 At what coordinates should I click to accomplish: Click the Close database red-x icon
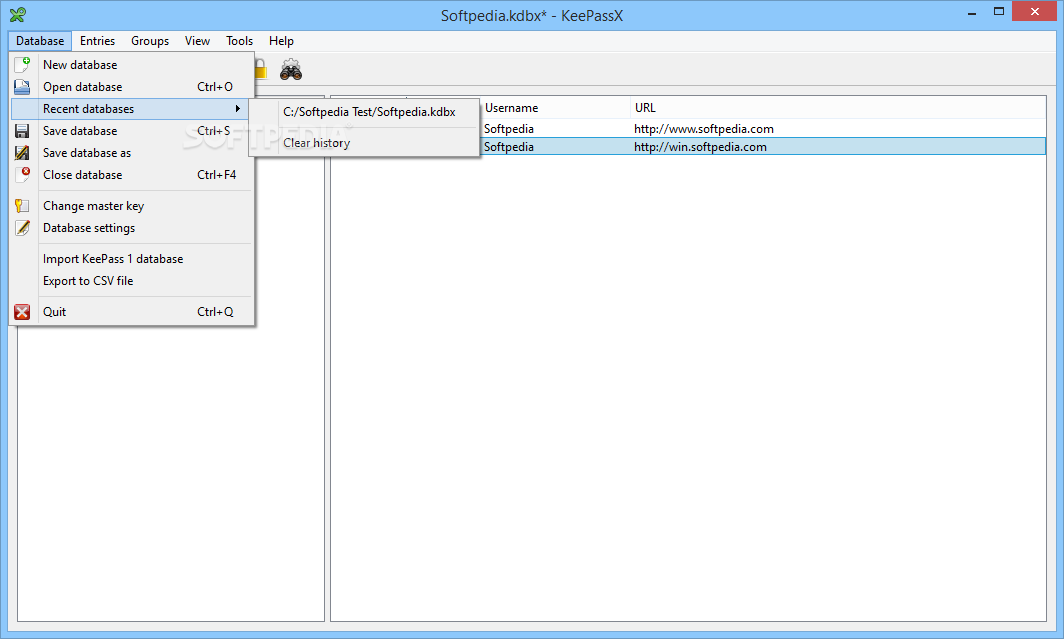coord(22,174)
